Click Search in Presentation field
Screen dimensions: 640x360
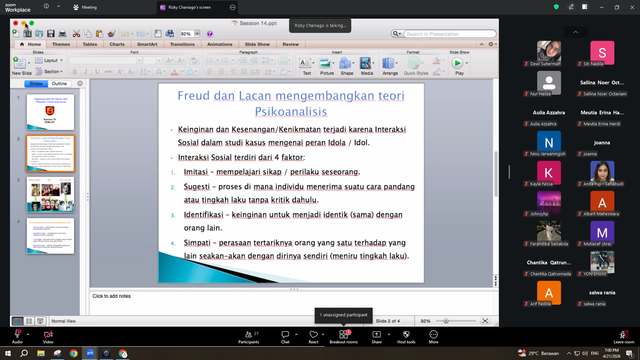(449, 34)
